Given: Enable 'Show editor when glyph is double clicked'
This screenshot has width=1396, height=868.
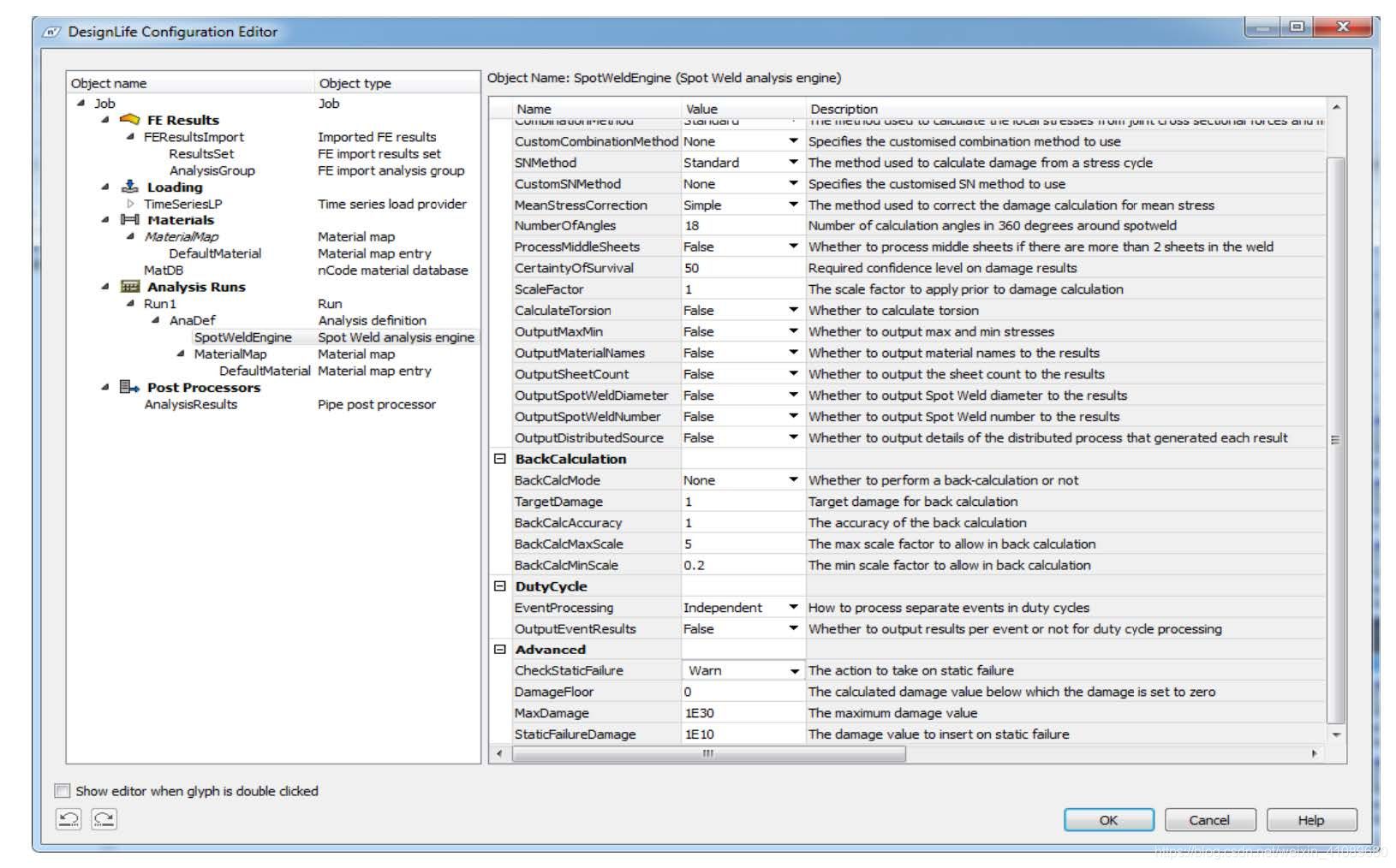Looking at the screenshot, I should click(61, 791).
